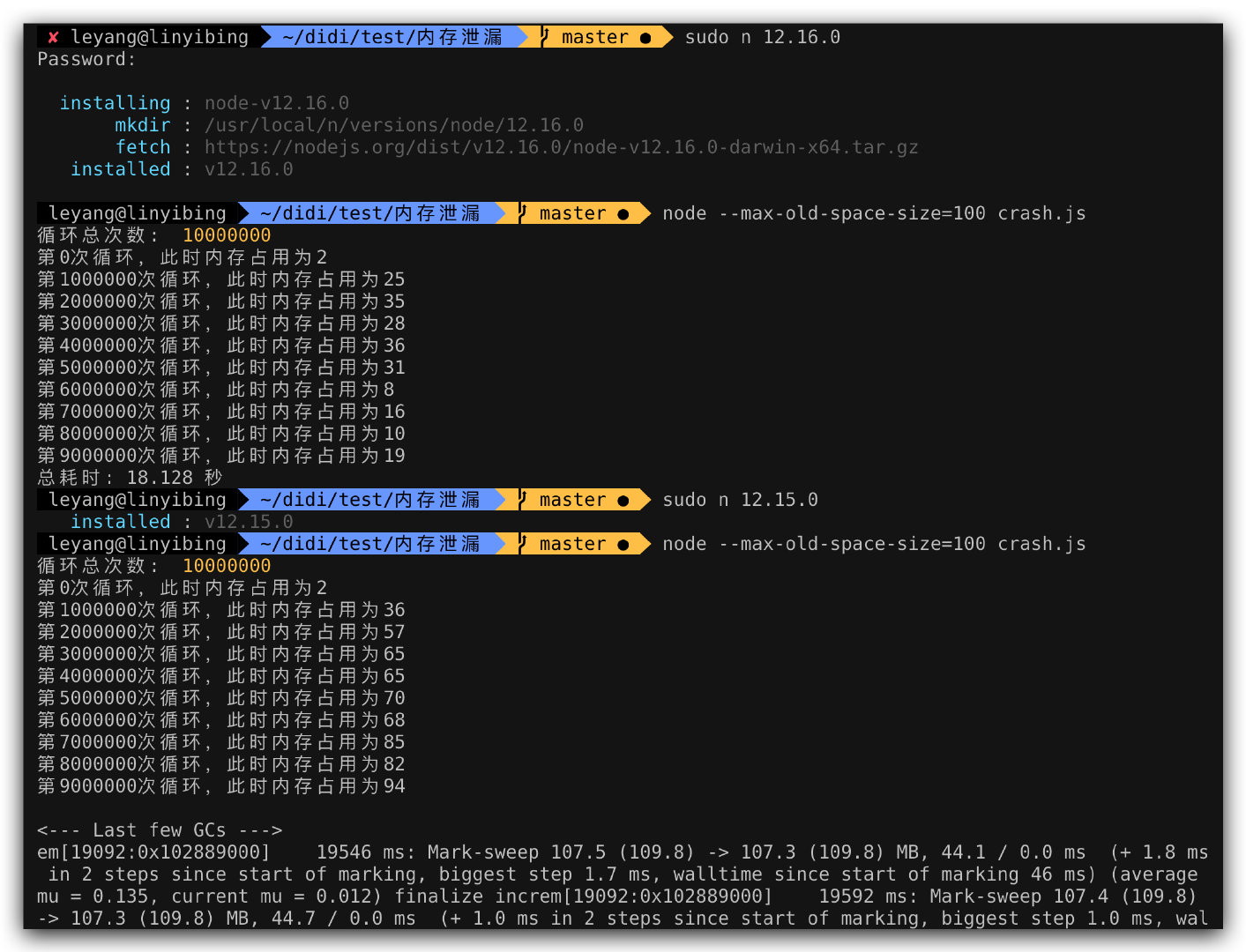Click the mkdir path /usr/local/n/versions/node/12.16.0
Screen dimensions: 1246x952
tap(394, 125)
